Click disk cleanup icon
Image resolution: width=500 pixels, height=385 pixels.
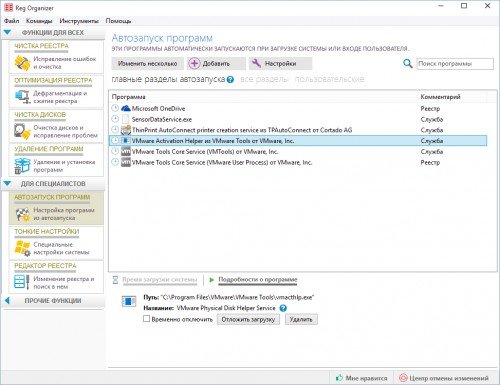(22, 131)
